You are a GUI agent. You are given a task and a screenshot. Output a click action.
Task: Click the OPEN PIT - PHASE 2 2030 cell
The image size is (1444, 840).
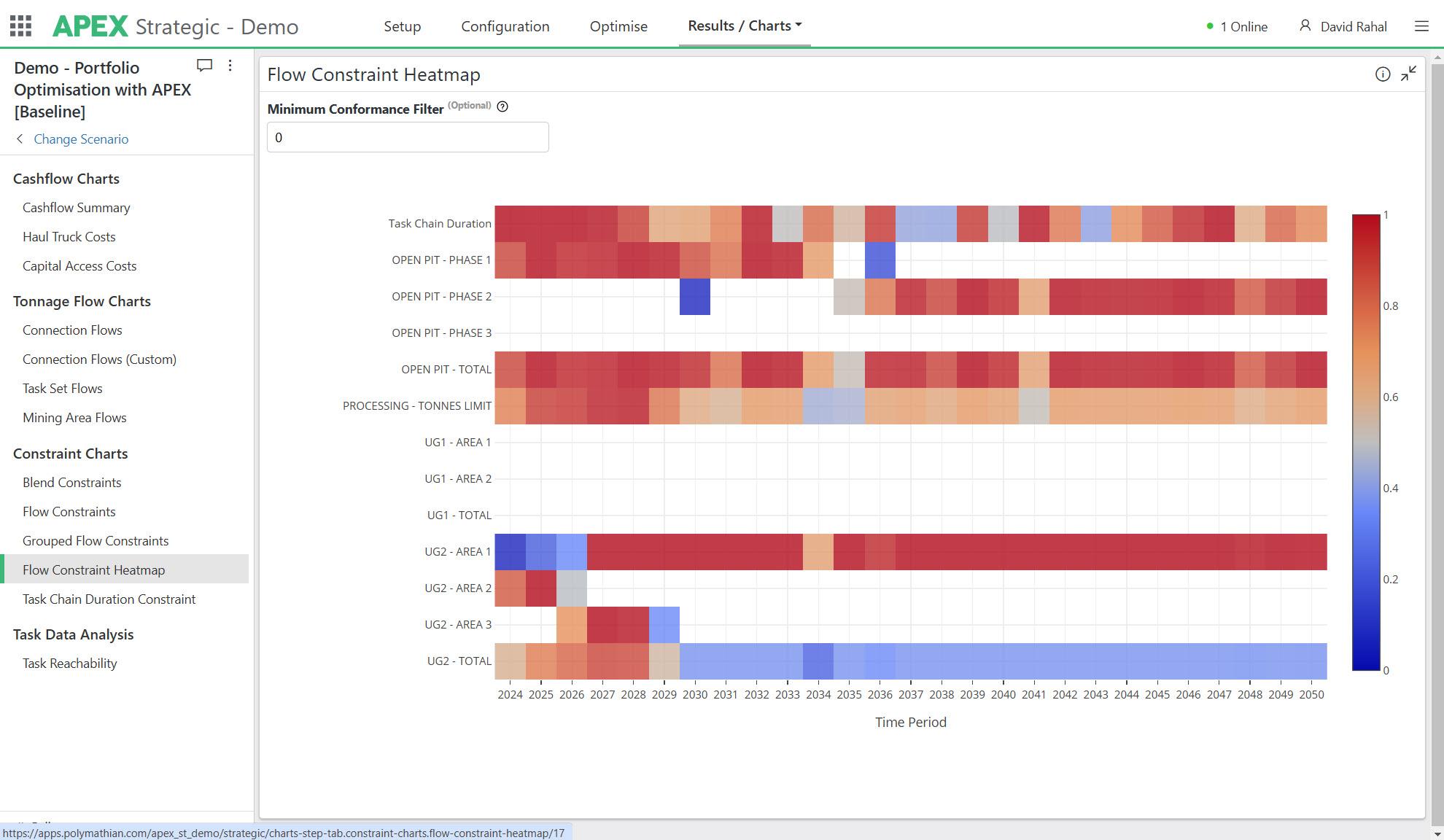(x=695, y=297)
